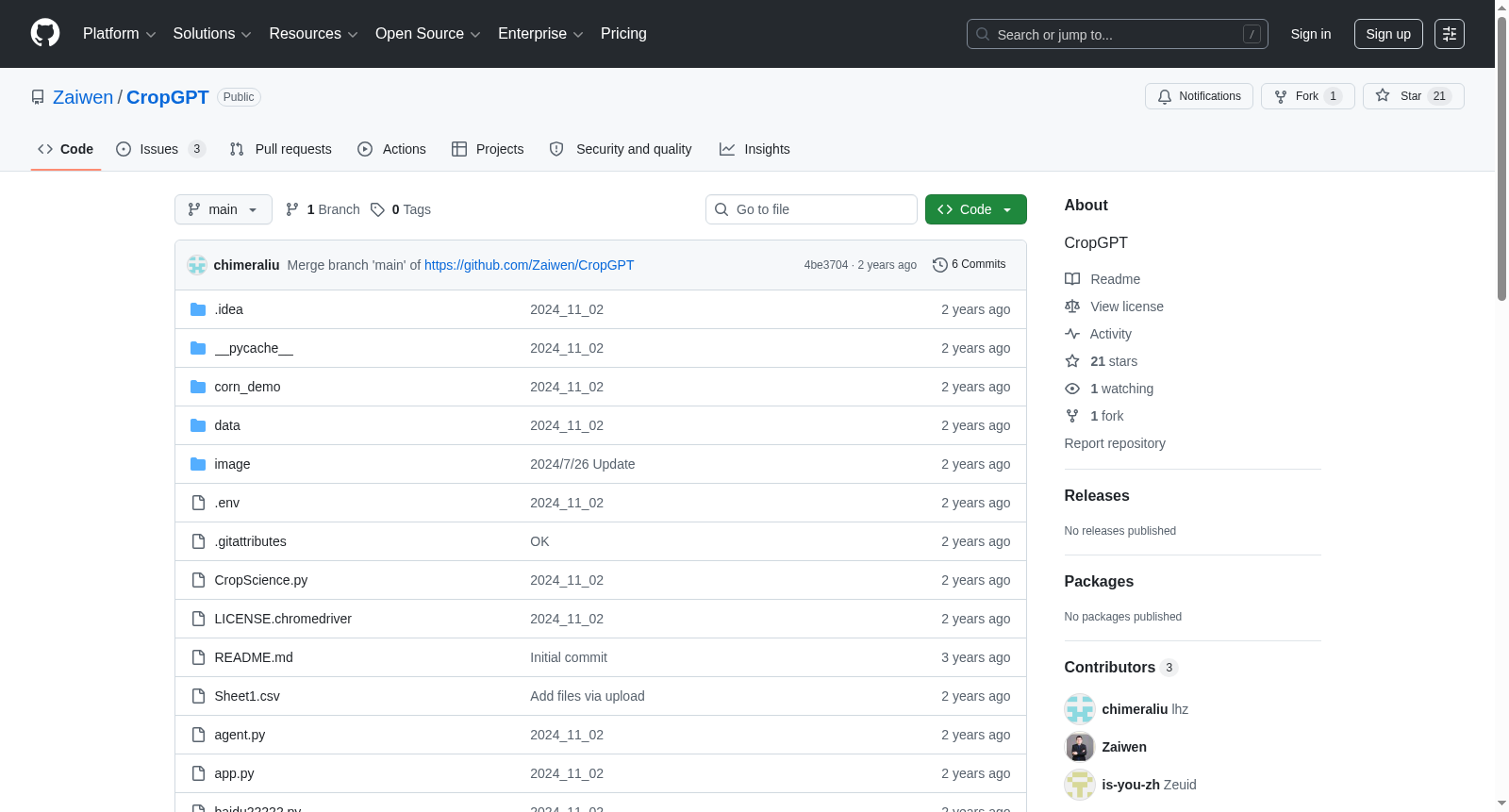
Task: Open the Solutions dropdown menu
Action: [212, 34]
